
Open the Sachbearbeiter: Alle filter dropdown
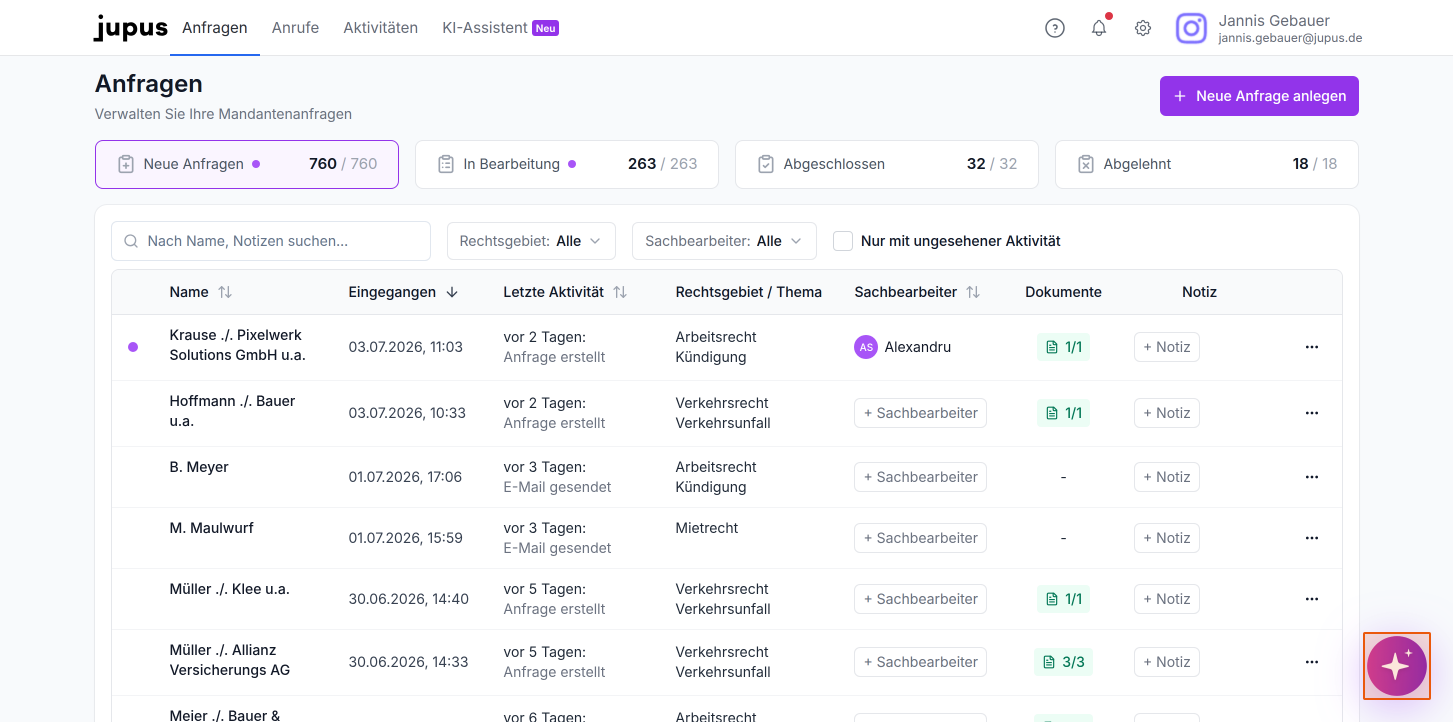pyautogui.click(x=724, y=241)
